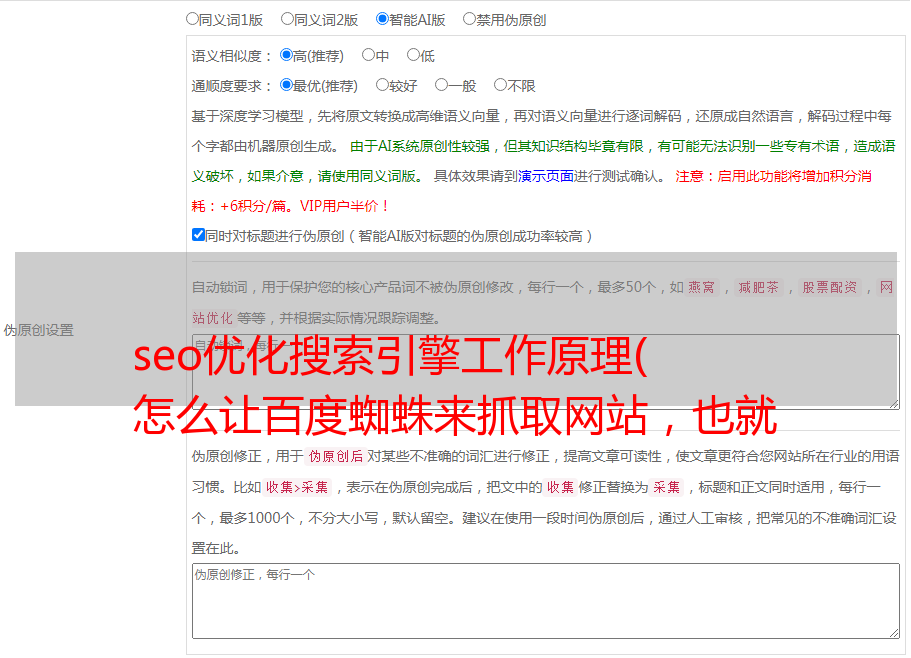Click the 股票配资 example keyword tag

(x=830, y=287)
